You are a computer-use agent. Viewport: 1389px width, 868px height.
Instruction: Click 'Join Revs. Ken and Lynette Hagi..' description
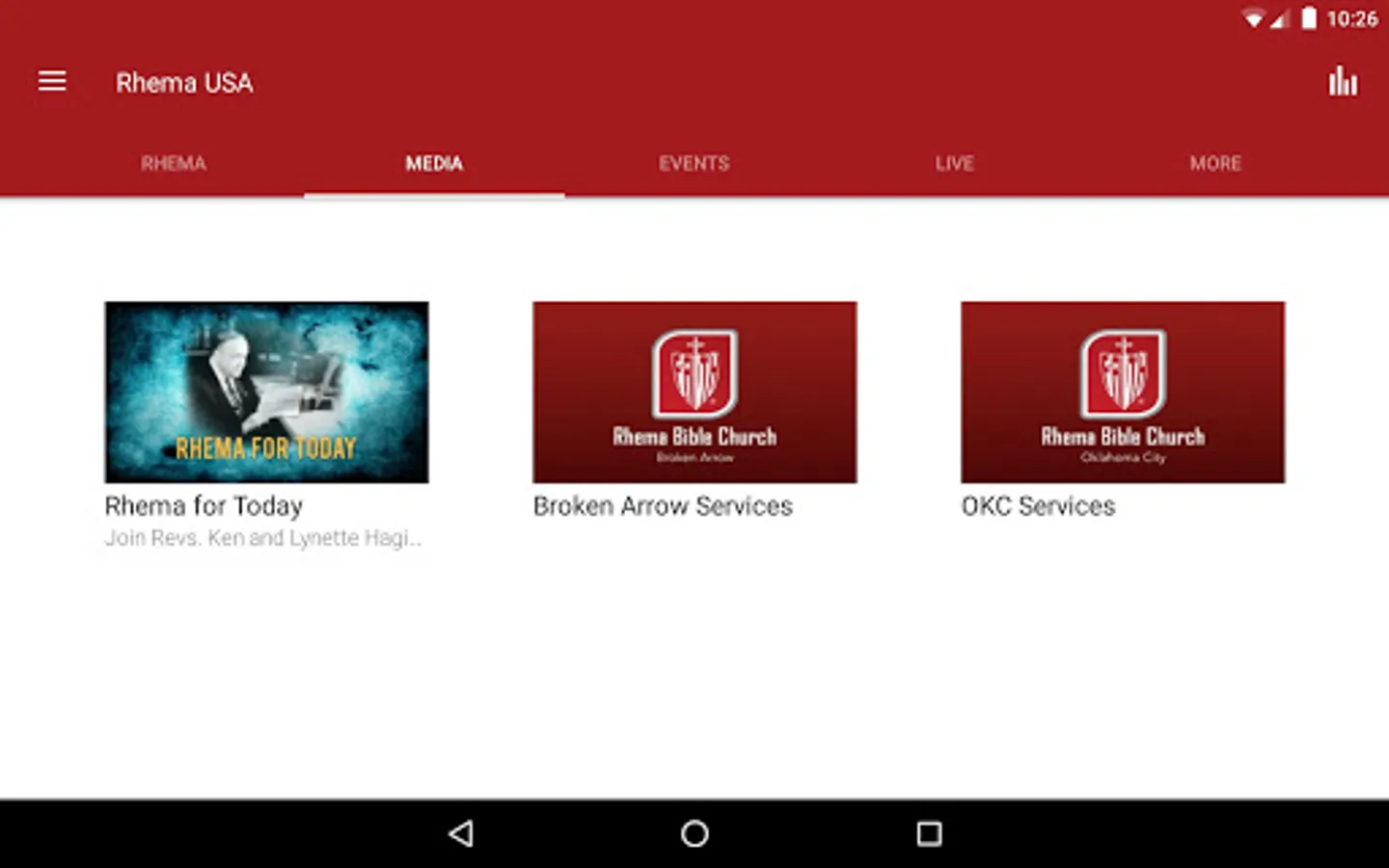[x=263, y=538]
